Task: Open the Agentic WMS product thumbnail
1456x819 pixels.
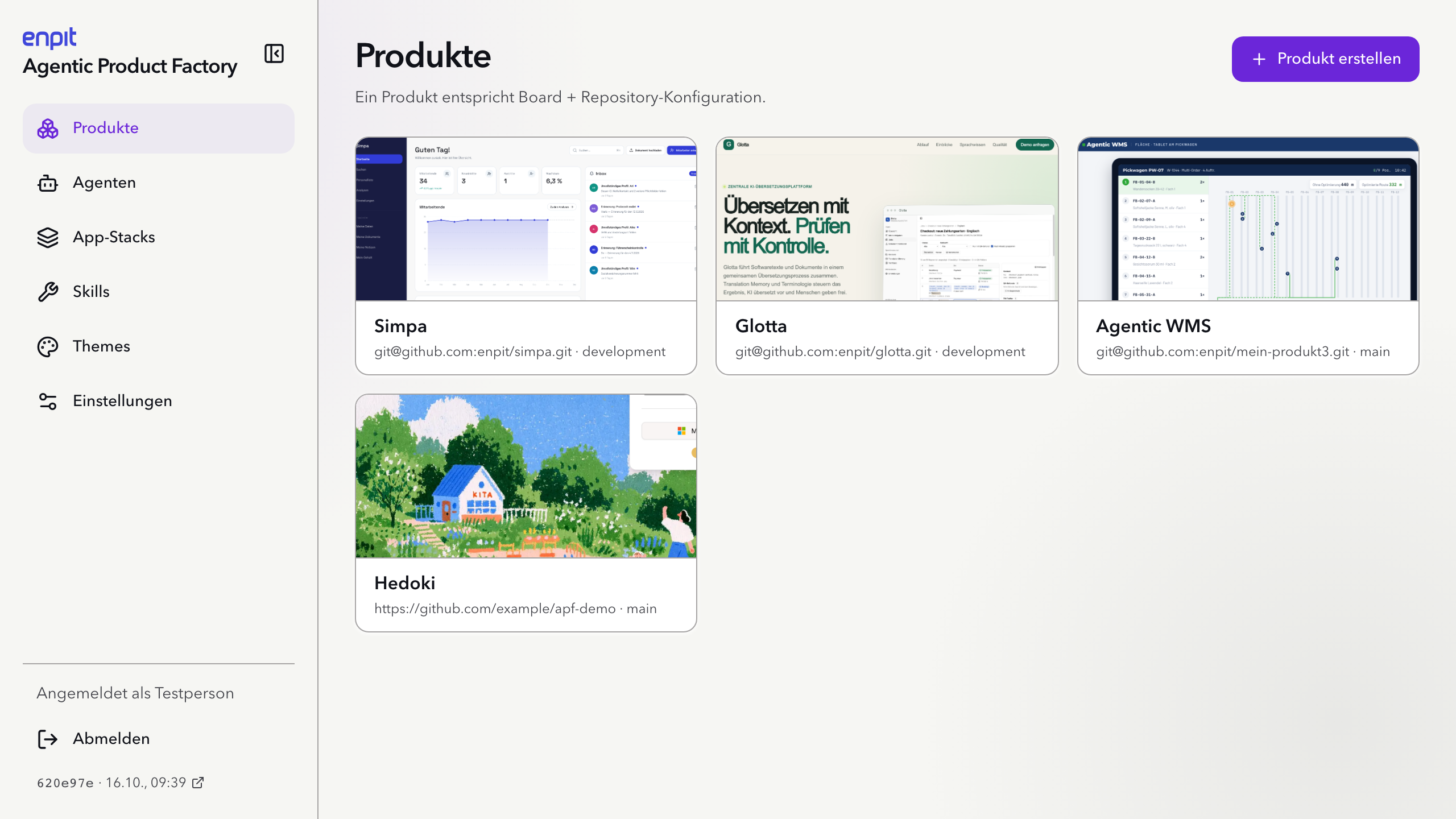Action: point(1248,219)
